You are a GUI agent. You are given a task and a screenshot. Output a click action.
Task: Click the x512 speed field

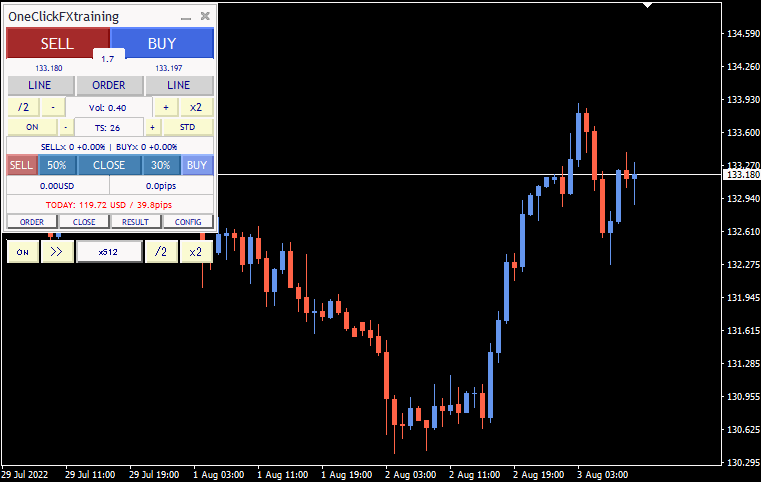109,252
